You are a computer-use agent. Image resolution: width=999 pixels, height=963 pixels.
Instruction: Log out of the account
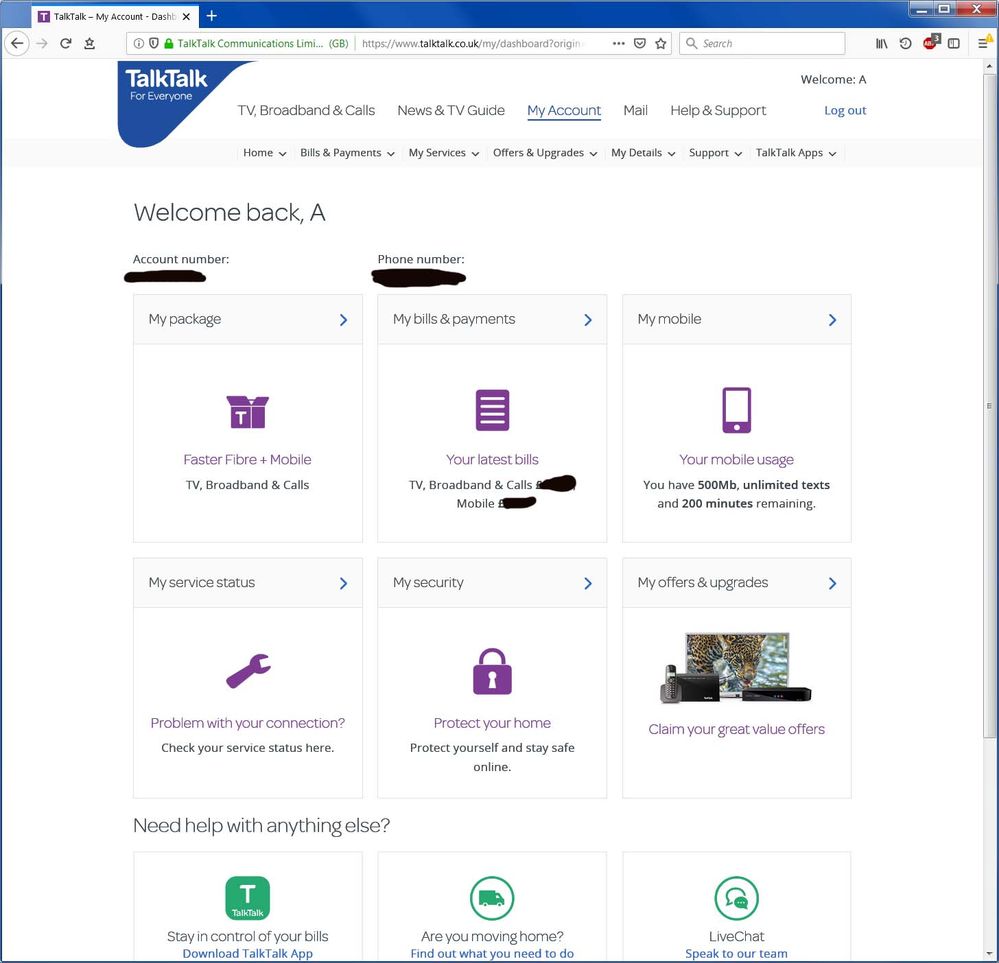(x=845, y=110)
